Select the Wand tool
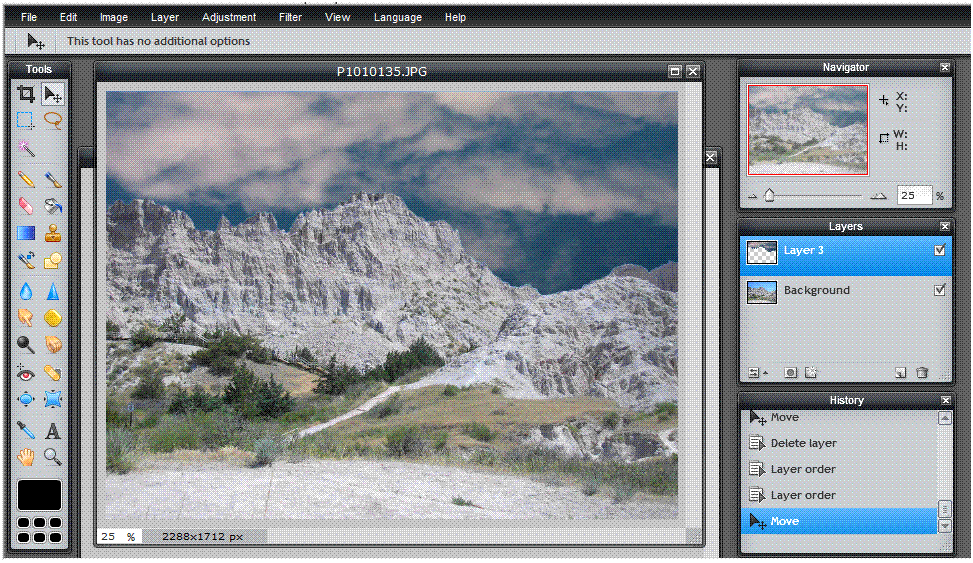Image resolution: width=973 pixels, height=563 pixels. coord(26,149)
